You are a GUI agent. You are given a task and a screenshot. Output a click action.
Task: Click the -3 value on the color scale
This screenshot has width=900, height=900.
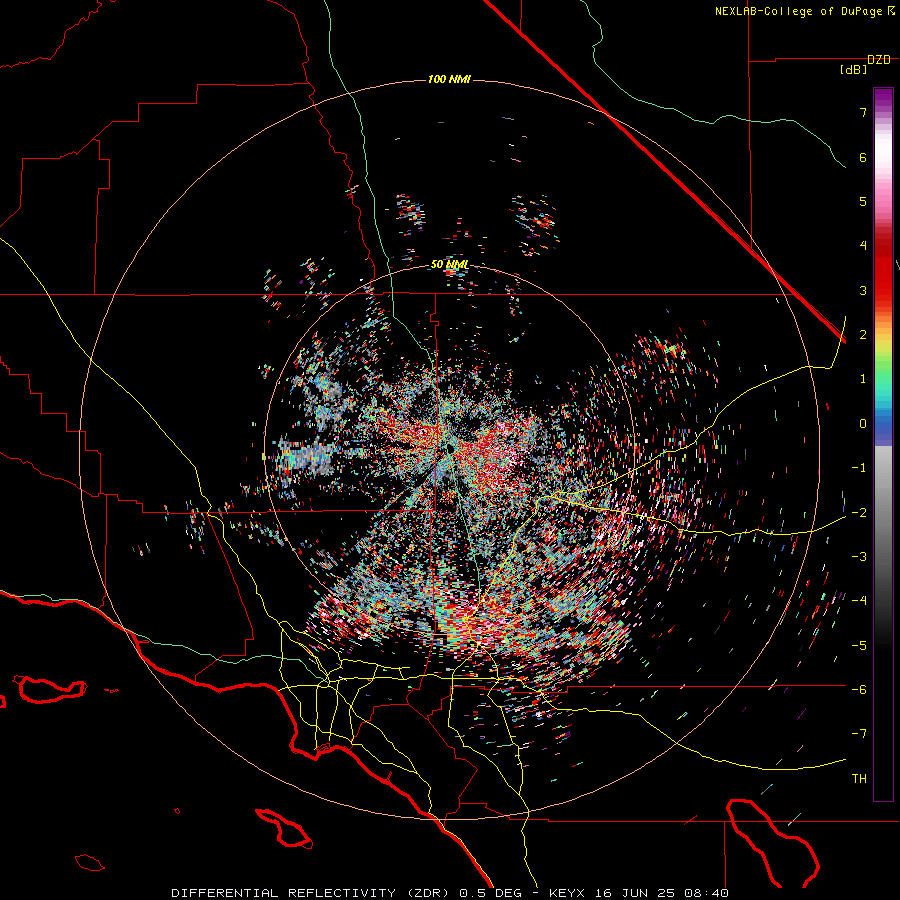click(859, 557)
